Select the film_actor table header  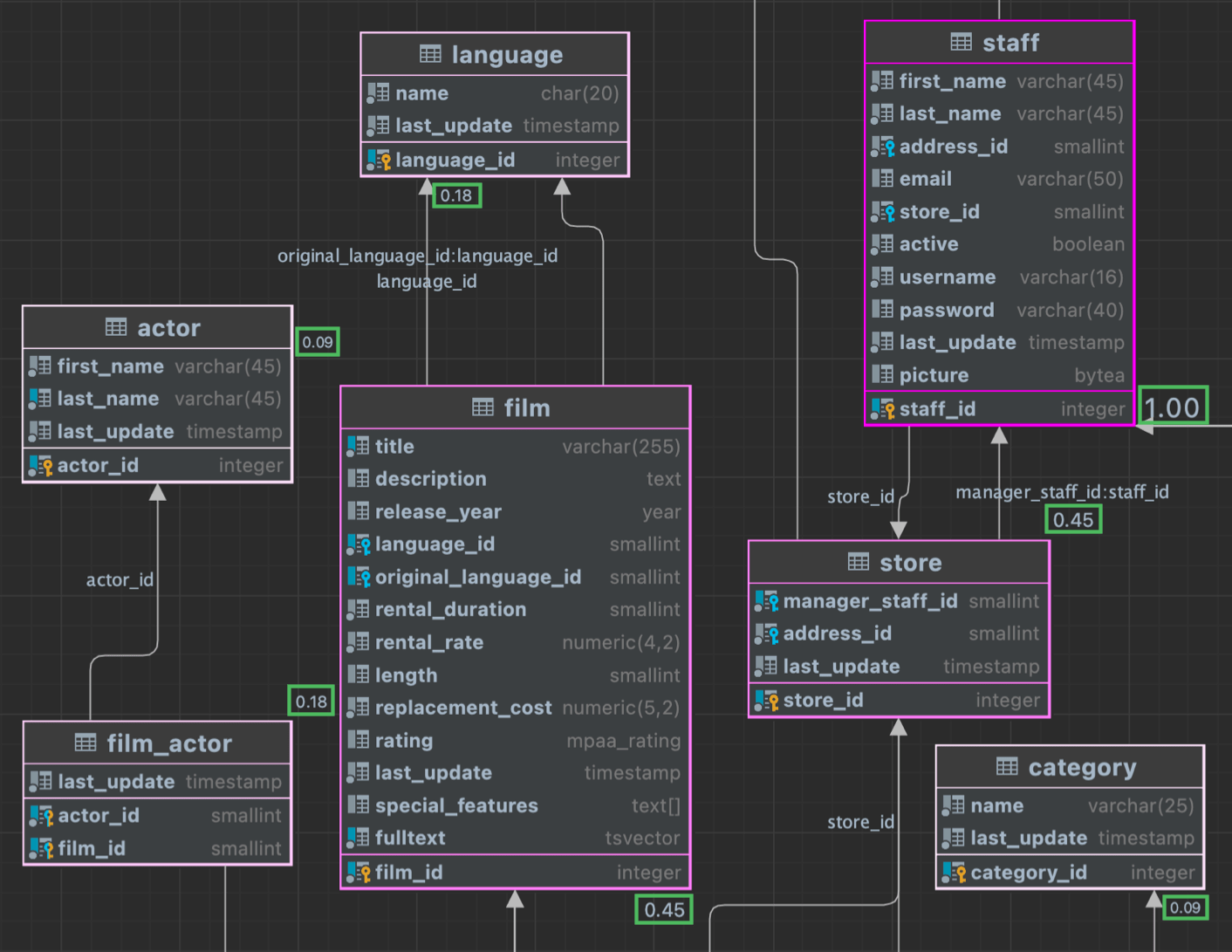coord(157,743)
